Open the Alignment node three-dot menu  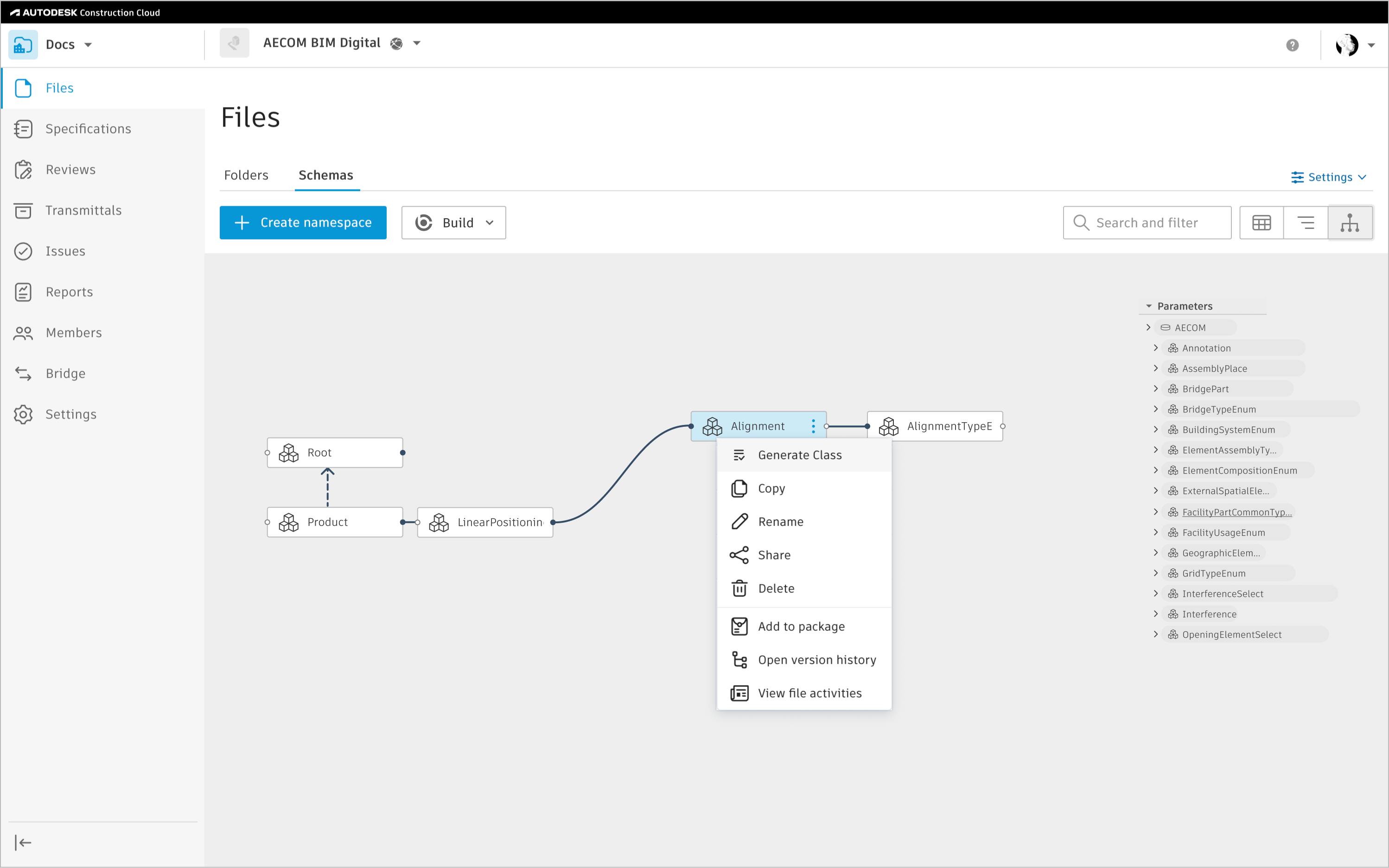click(x=813, y=426)
